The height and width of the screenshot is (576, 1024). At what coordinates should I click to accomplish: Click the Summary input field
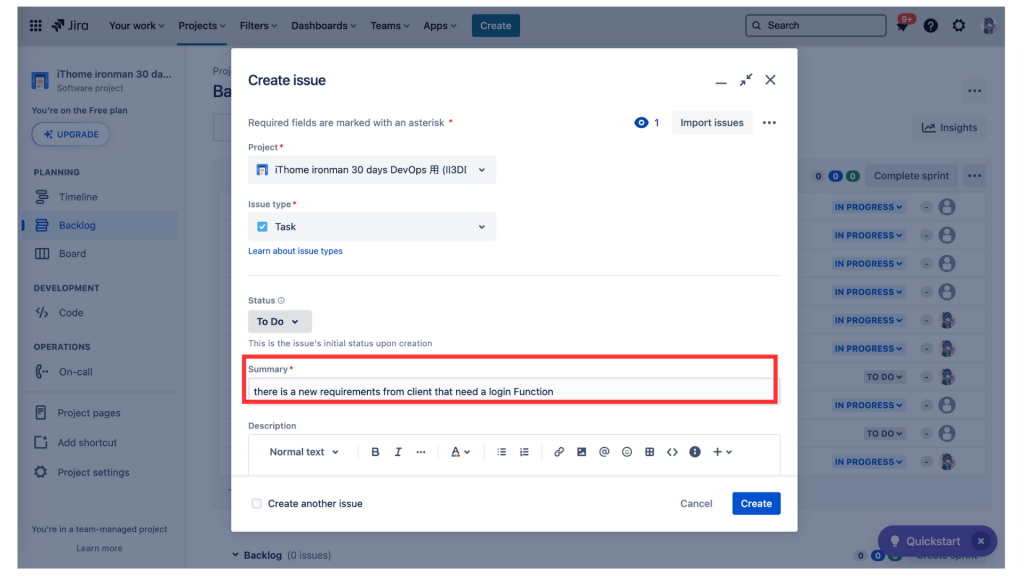click(512, 391)
